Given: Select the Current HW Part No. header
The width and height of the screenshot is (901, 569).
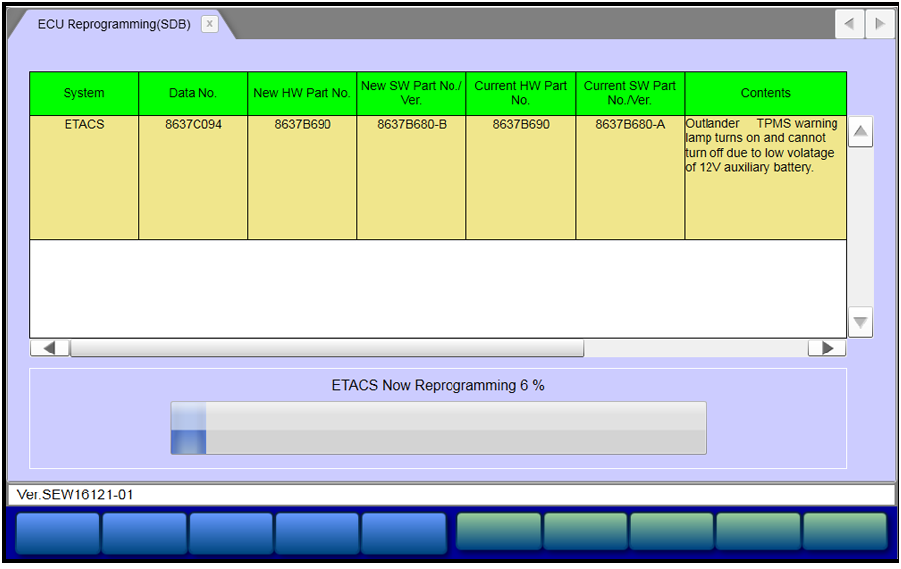Looking at the screenshot, I should (x=520, y=93).
